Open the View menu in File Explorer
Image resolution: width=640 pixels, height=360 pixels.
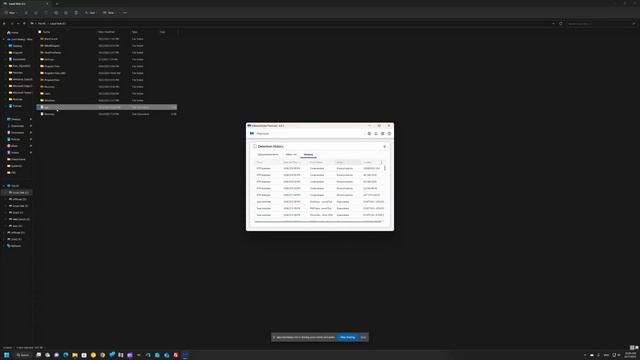(109, 13)
